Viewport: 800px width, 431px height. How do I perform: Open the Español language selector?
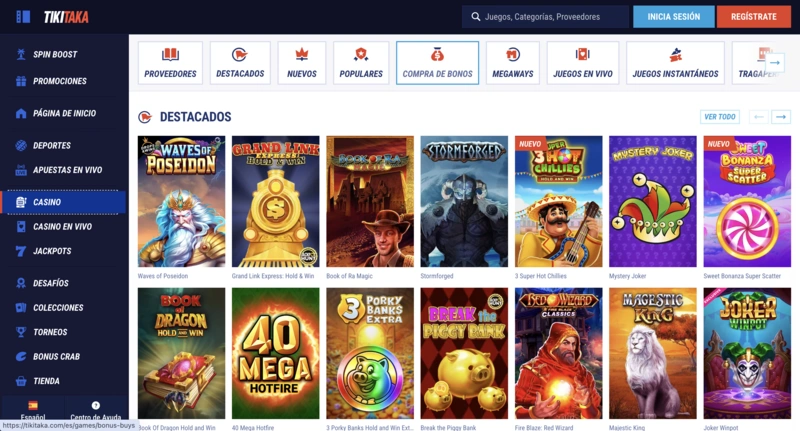click(33, 411)
